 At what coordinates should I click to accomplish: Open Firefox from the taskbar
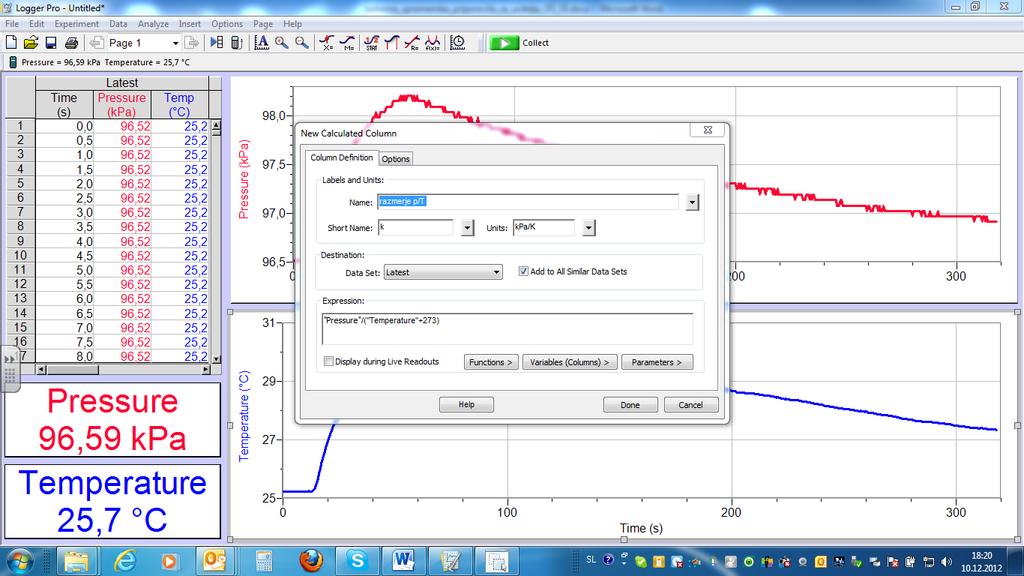click(x=311, y=561)
